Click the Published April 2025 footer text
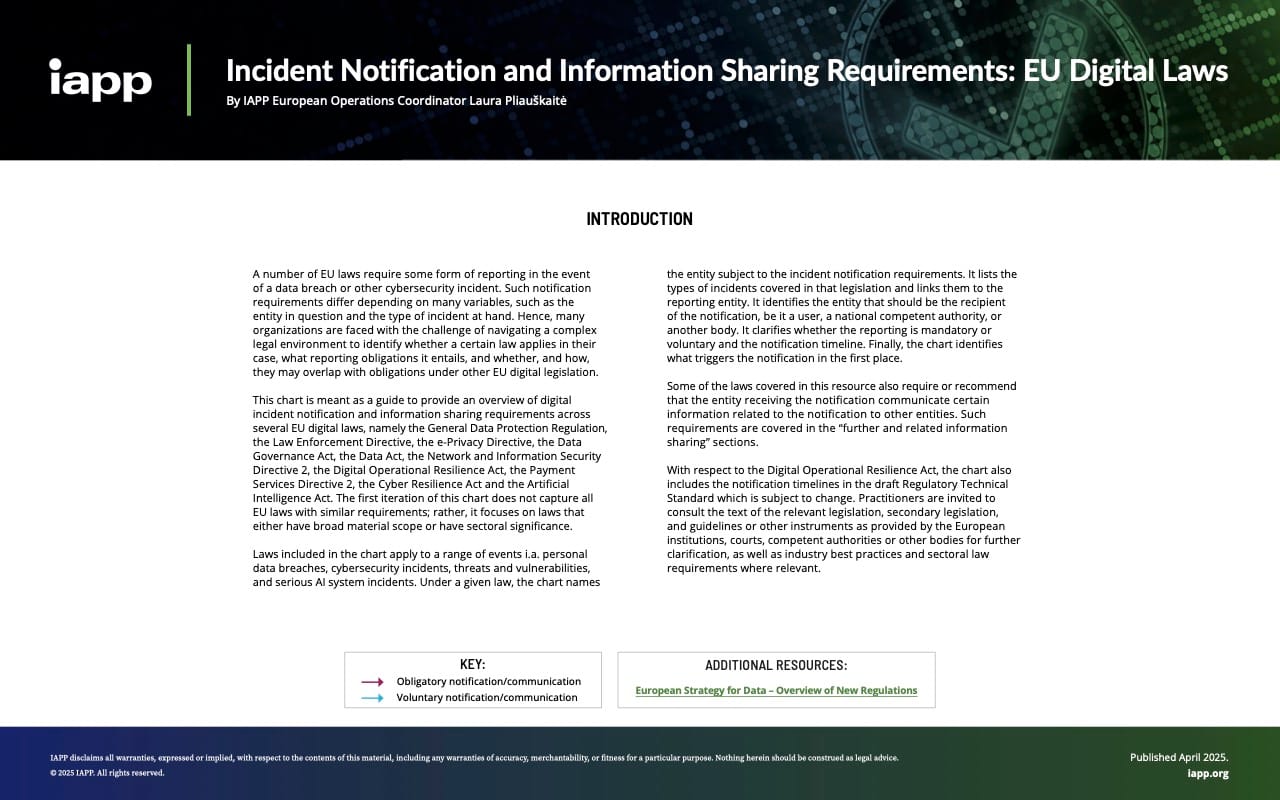1280x800 pixels. pos(1180,757)
